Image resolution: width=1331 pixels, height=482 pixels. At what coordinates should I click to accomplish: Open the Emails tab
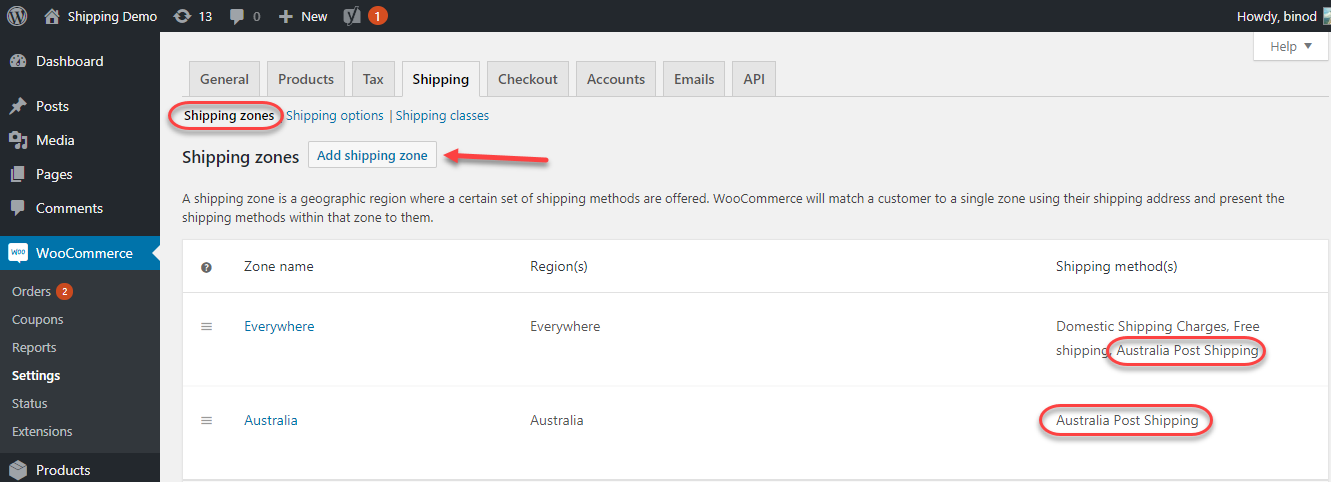tap(694, 79)
